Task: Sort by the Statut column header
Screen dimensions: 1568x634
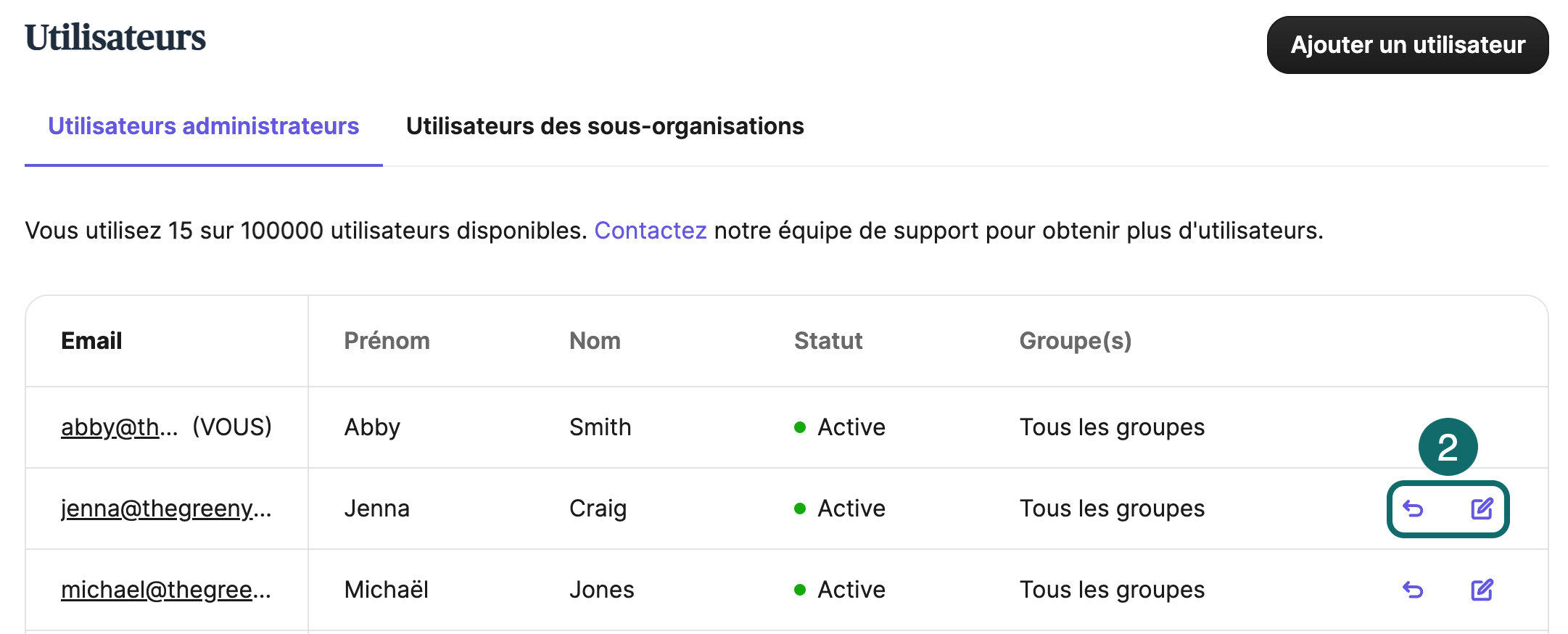Action: (x=828, y=341)
